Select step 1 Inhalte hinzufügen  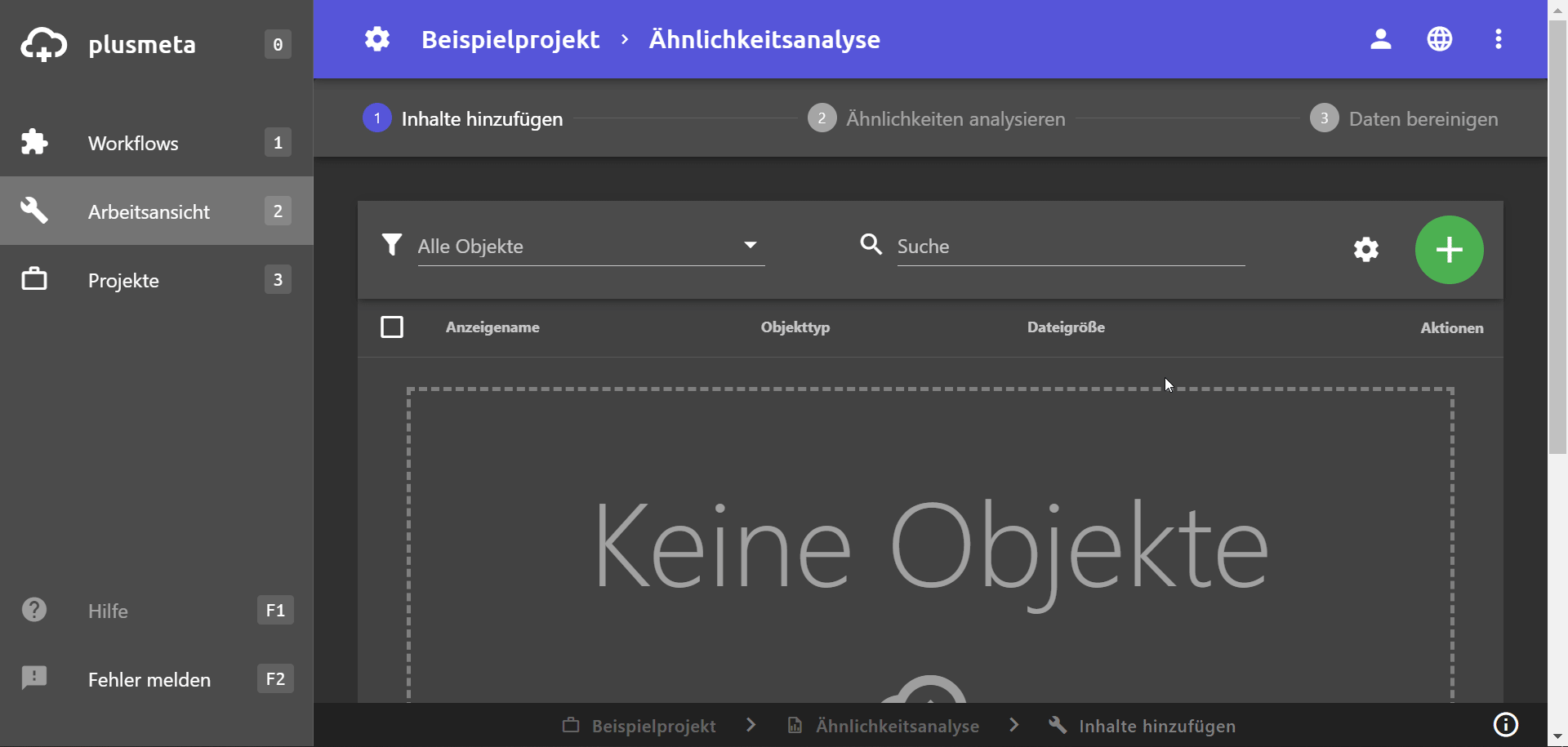463,118
